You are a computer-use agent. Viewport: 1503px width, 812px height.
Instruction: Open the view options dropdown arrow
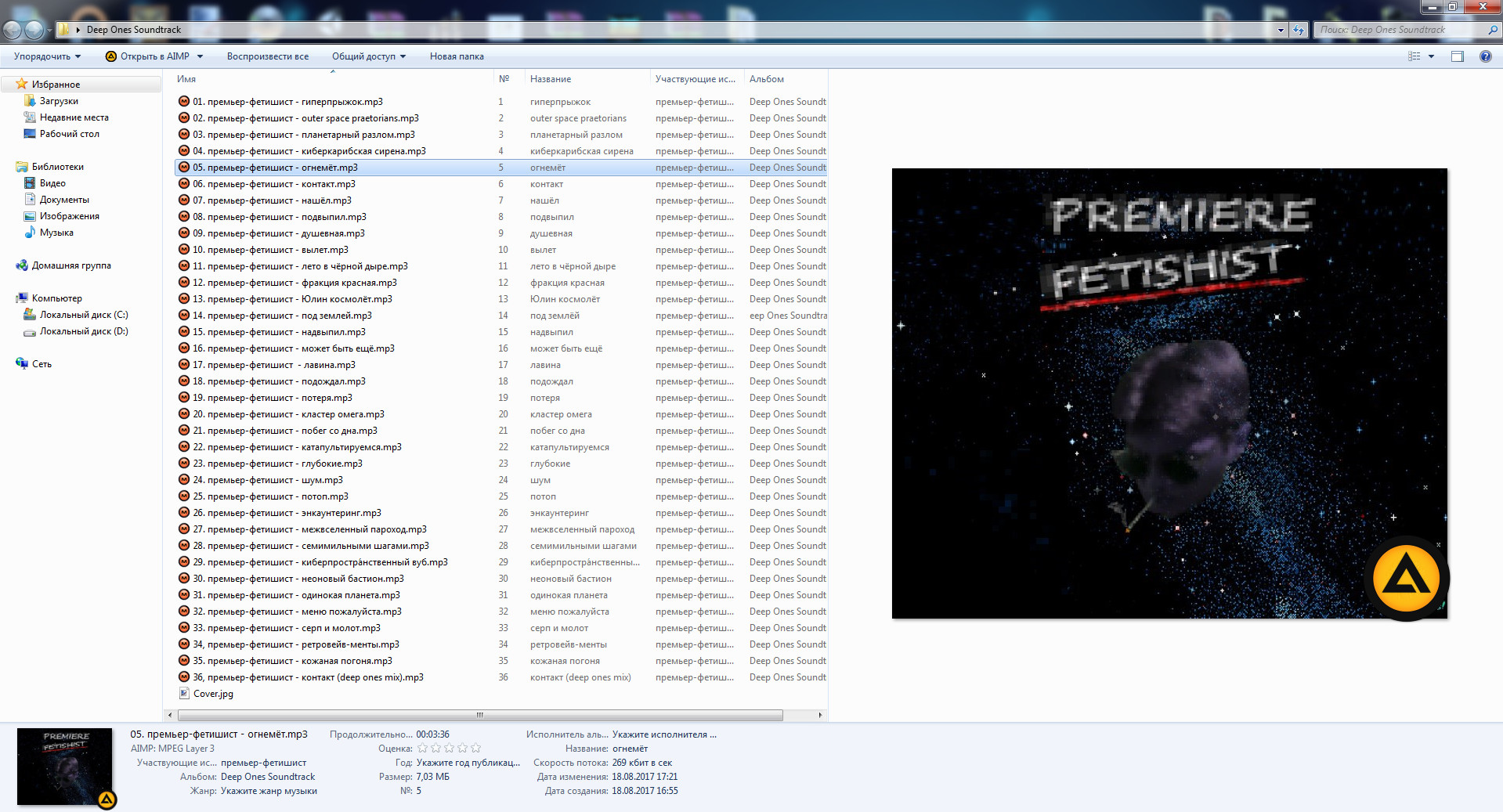pyautogui.click(x=1431, y=56)
